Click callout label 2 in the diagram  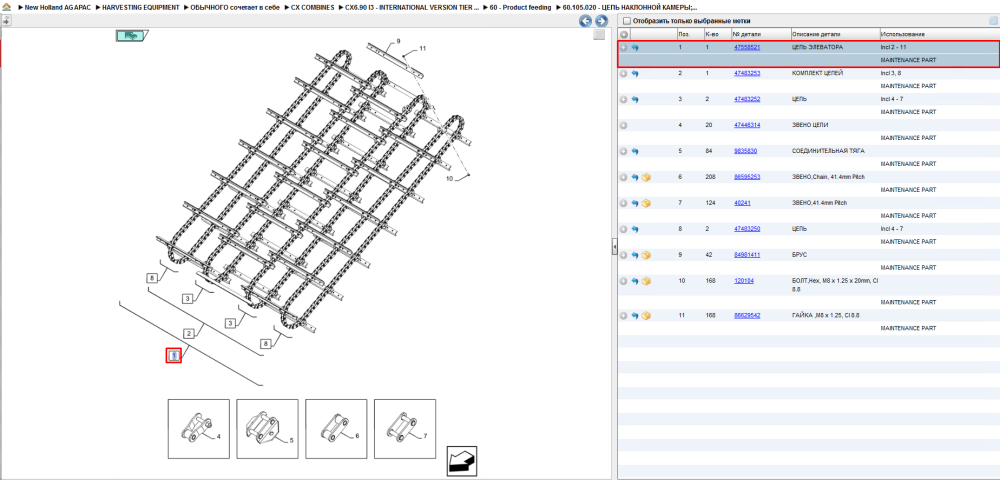(x=189, y=333)
